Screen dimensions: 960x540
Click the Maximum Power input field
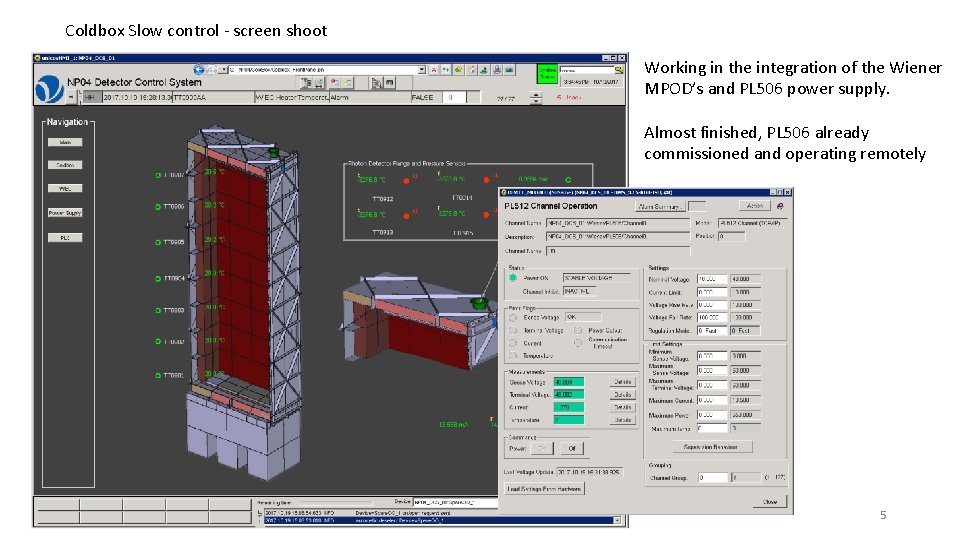pyautogui.click(x=712, y=415)
